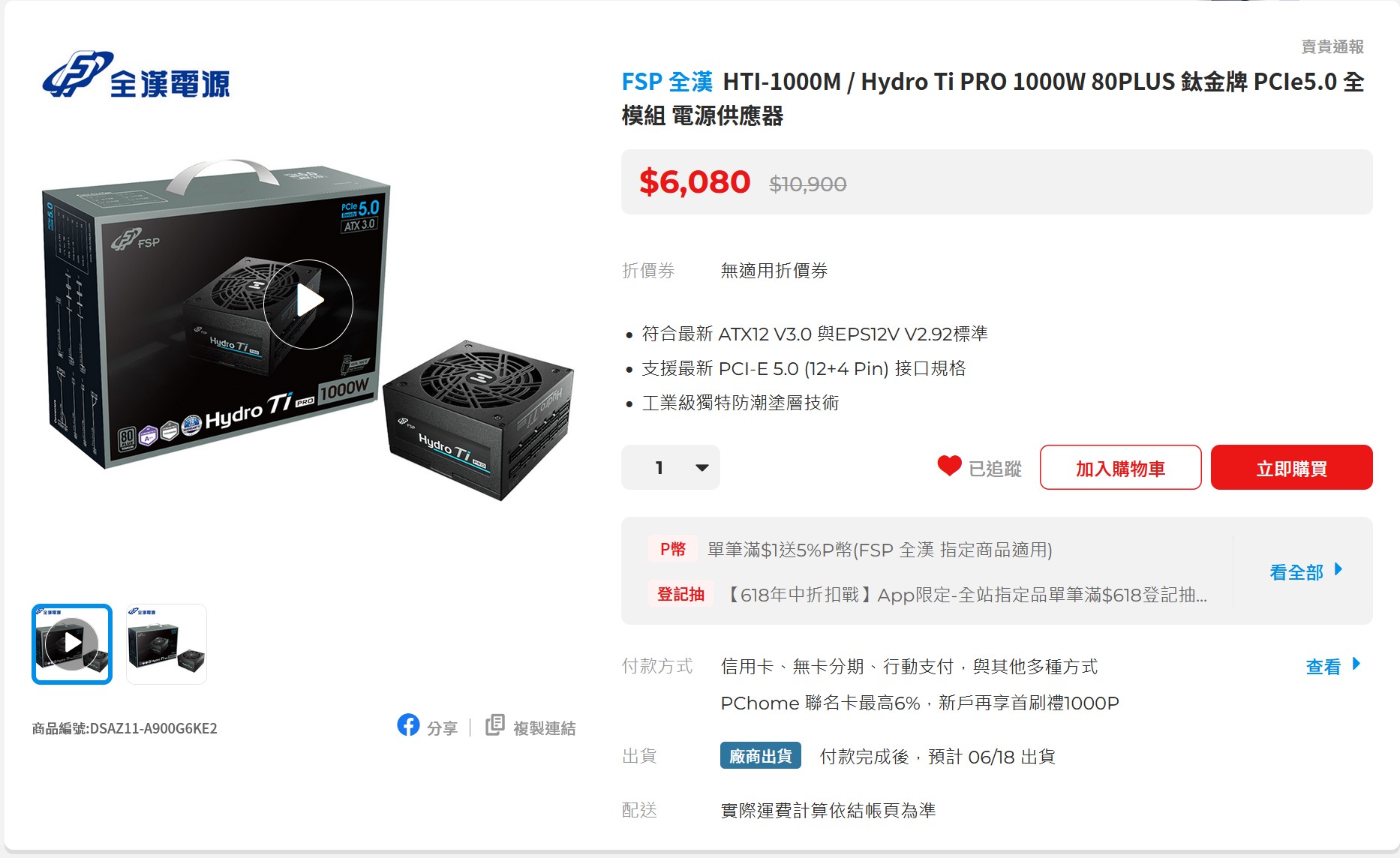Select the video thumbnail

[72, 643]
